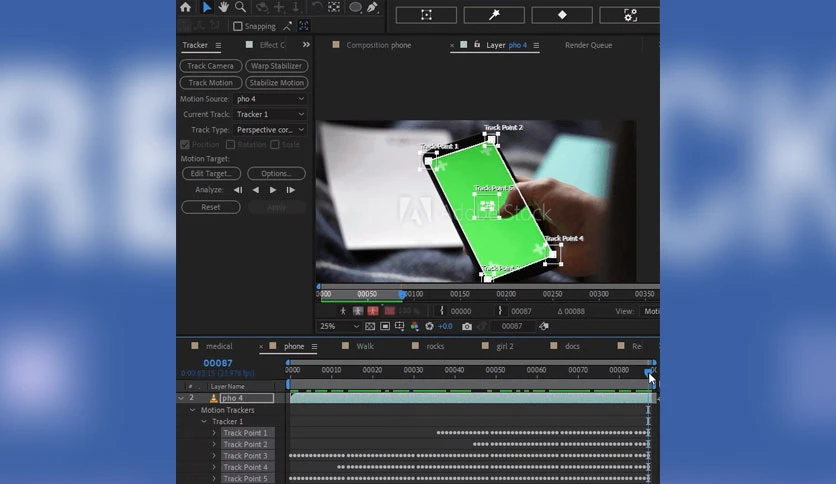
Task: Open the docs timeline tab
Action: (572, 346)
